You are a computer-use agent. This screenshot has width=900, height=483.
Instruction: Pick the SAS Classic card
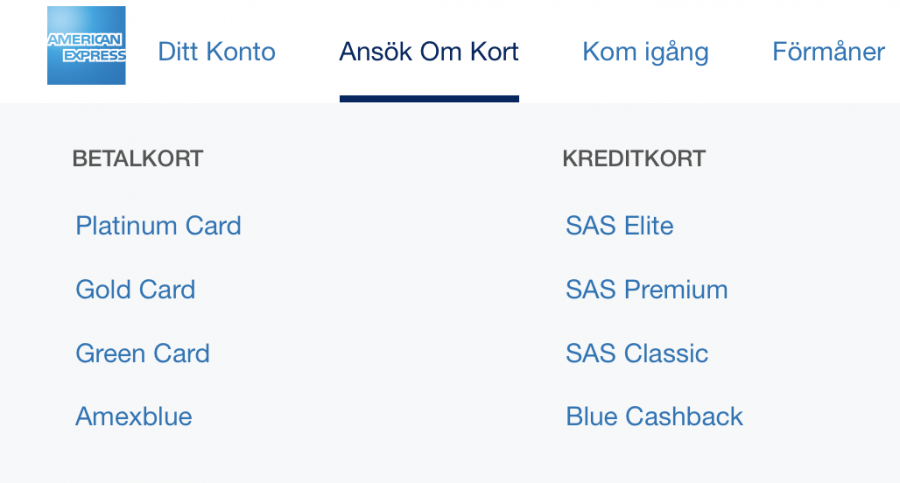point(636,354)
